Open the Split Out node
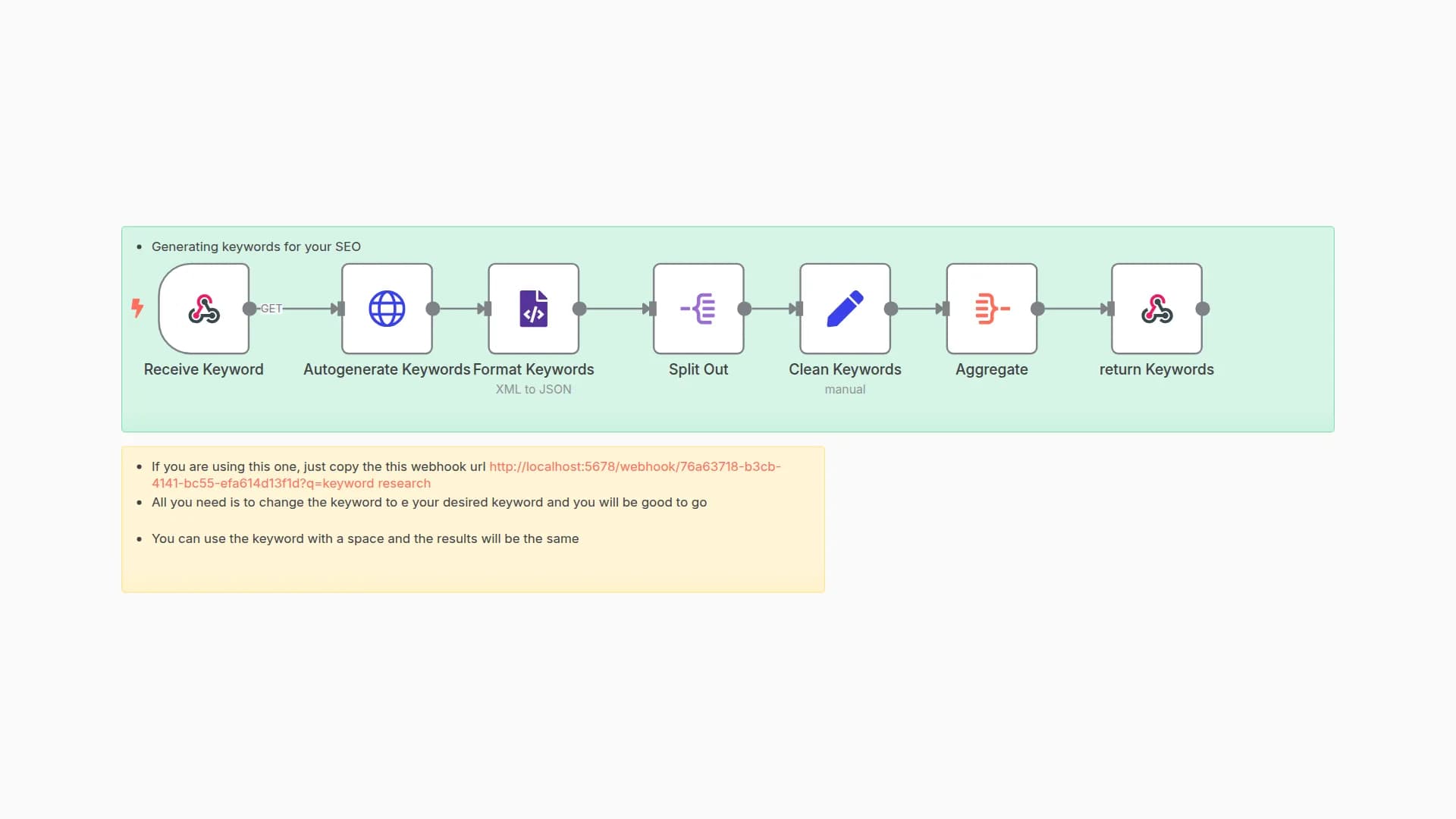 click(698, 309)
